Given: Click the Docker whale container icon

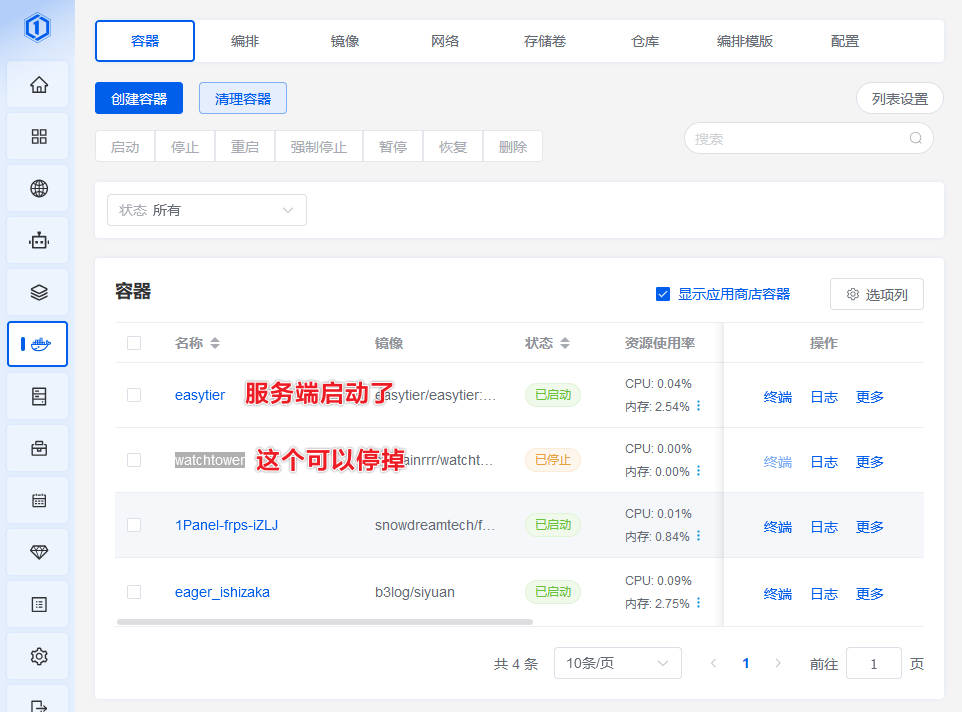Looking at the screenshot, I should (37, 344).
